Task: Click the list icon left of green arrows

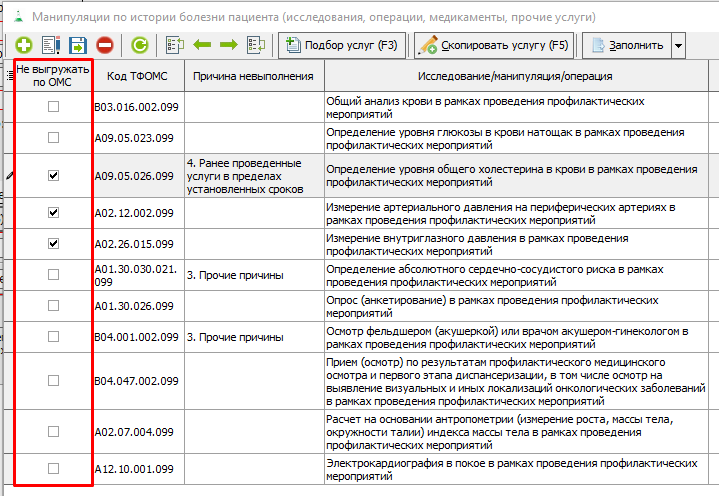Action: (x=176, y=45)
